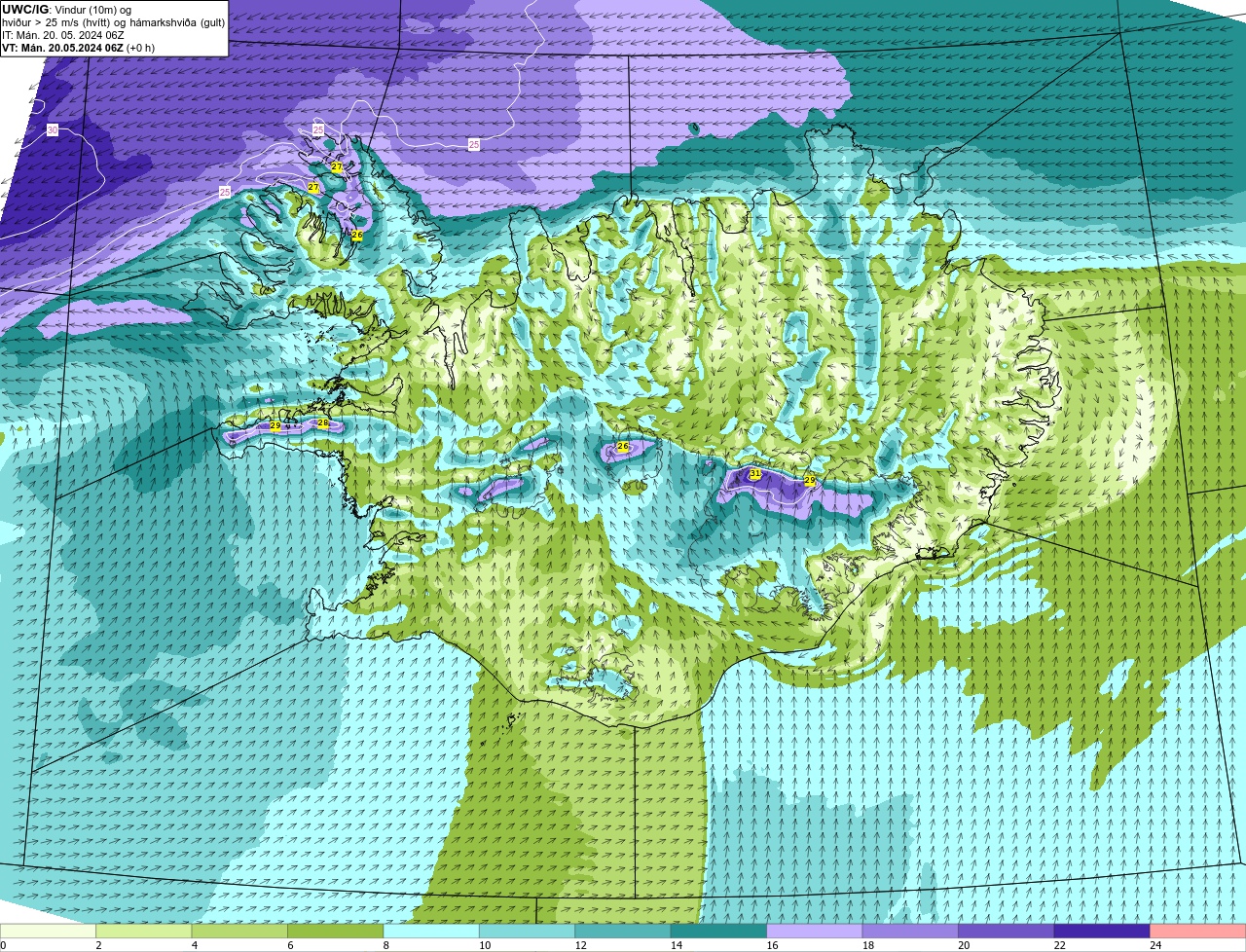Pick the dark indigo 22–24 m/s colorbar swatch
Screen dimensions: 1246x952
click(1102, 932)
